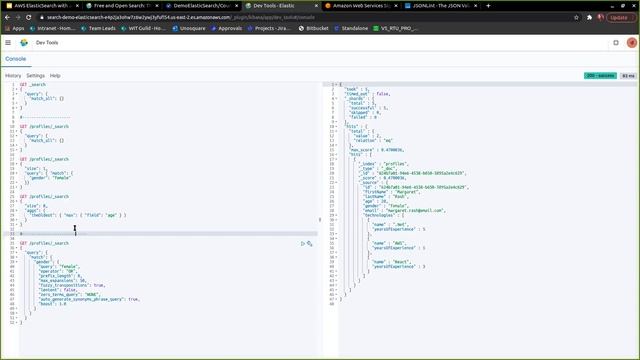Collapse response root at output line 1
The image size is (640, 360).
[x=336, y=84]
